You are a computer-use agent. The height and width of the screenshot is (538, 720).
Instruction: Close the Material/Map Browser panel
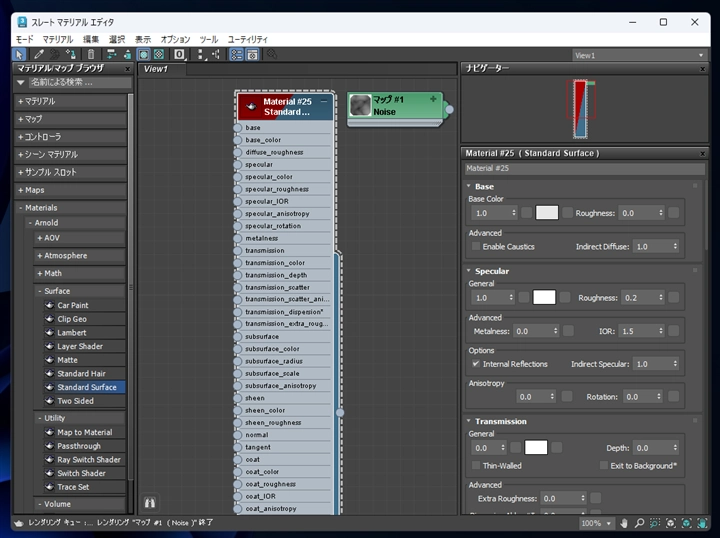tap(128, 69)
